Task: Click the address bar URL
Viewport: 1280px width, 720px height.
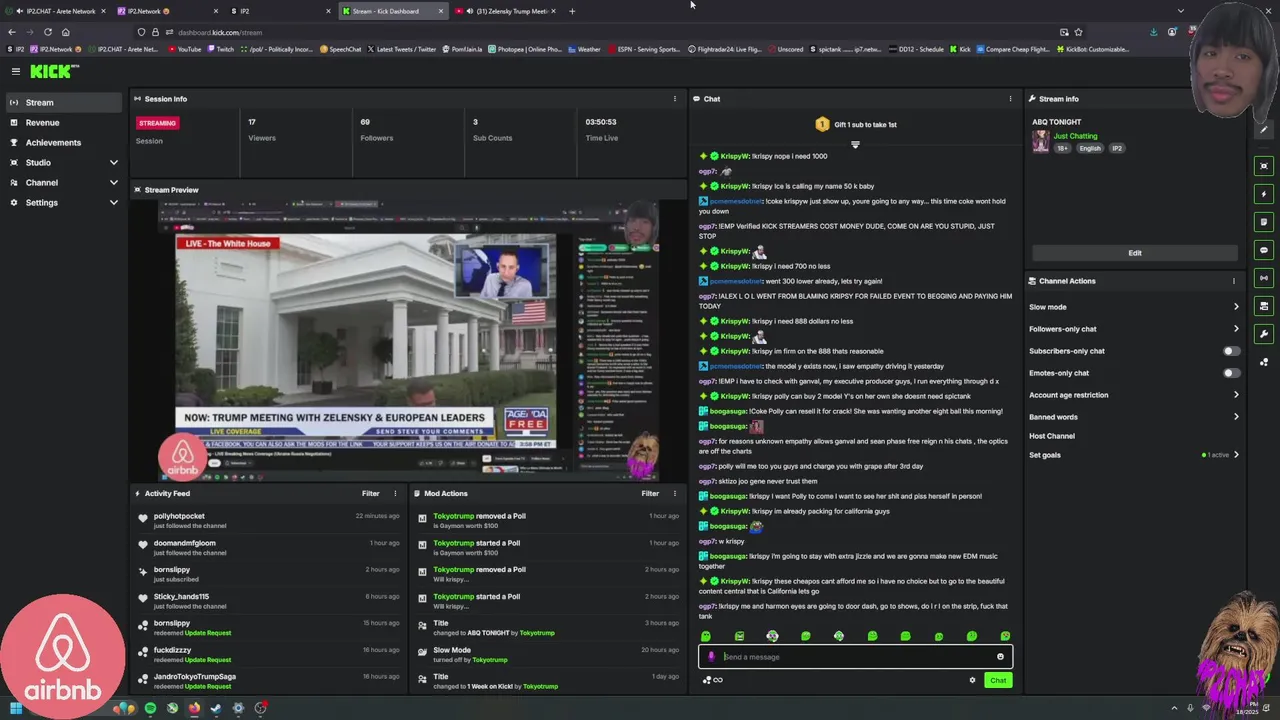Action: coord(220,32)
